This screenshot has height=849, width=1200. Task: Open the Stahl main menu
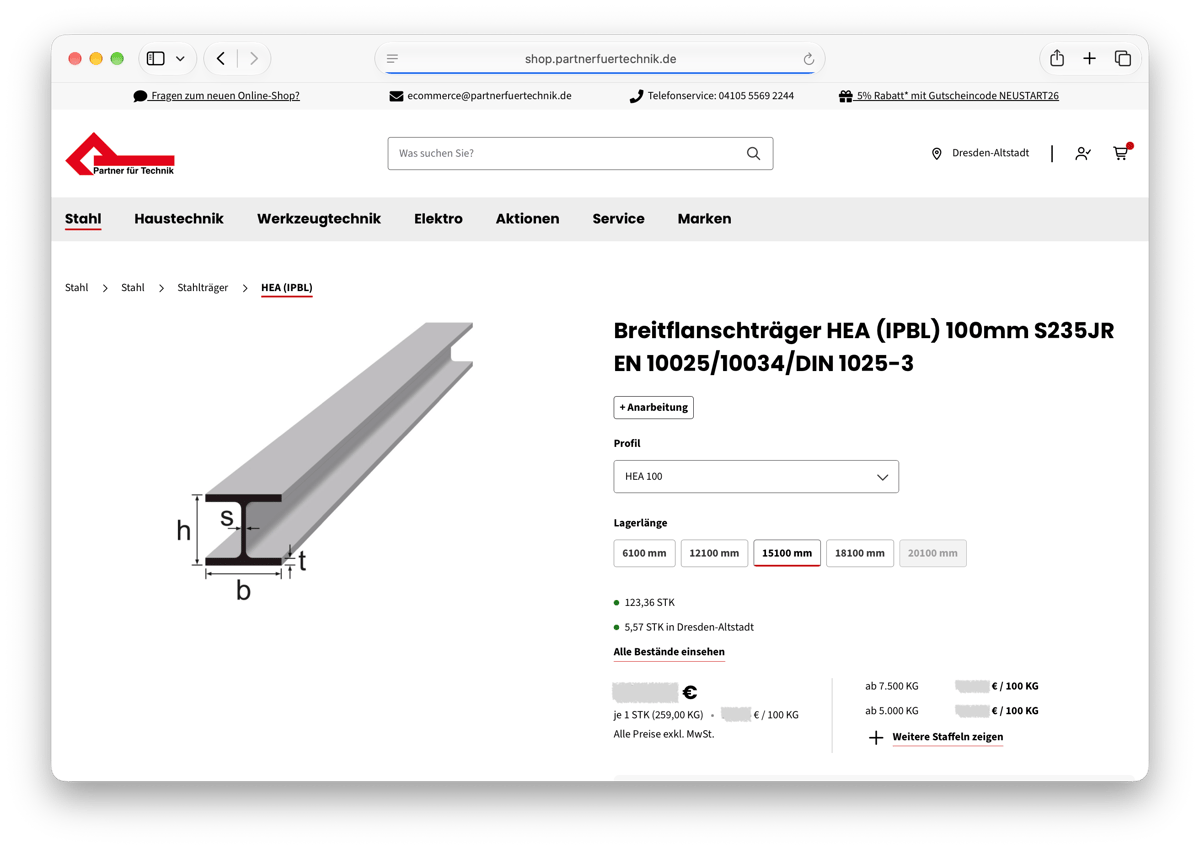(83, 219)
